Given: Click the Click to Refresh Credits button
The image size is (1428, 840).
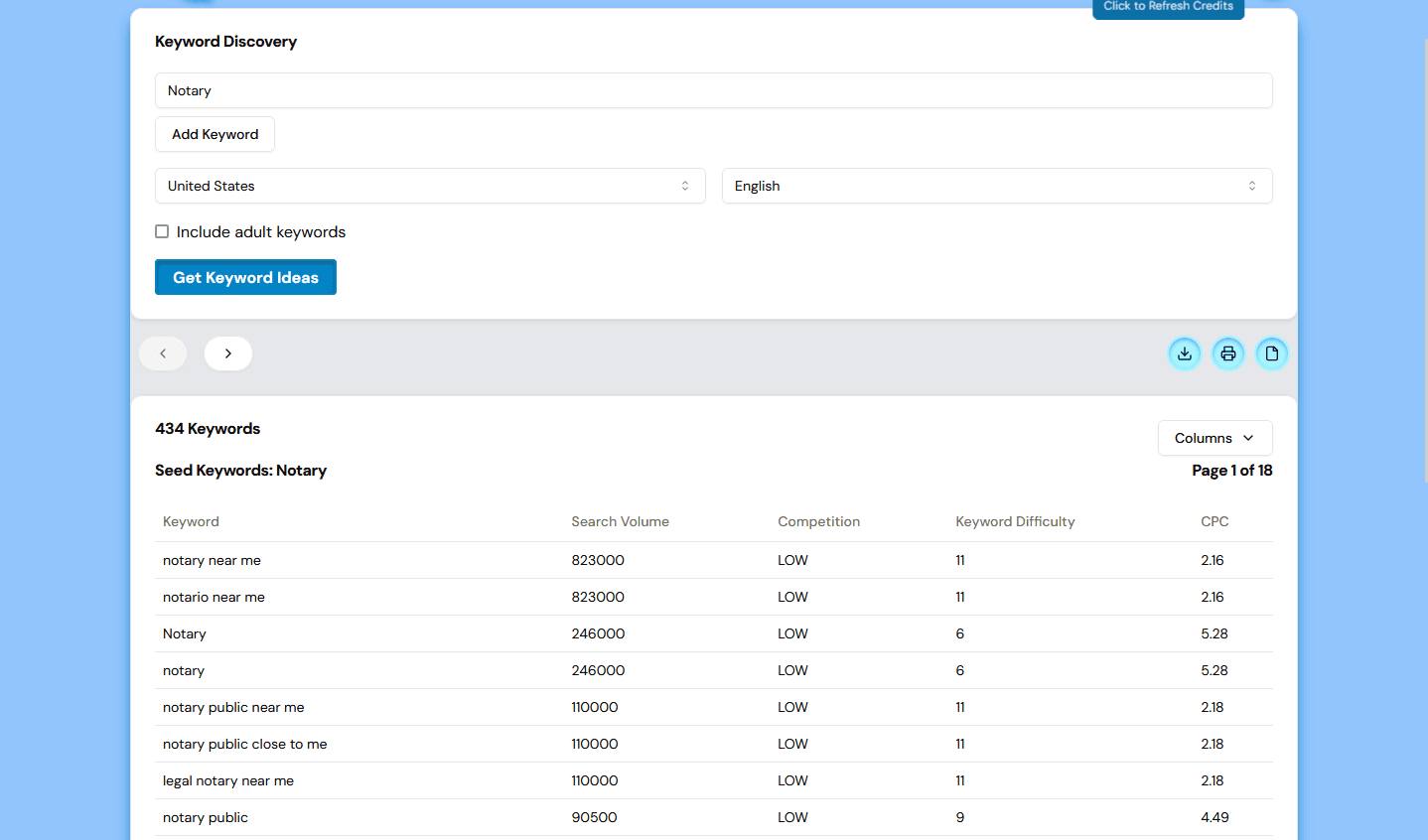Looking at the screenshot, I should [1168, 7].
